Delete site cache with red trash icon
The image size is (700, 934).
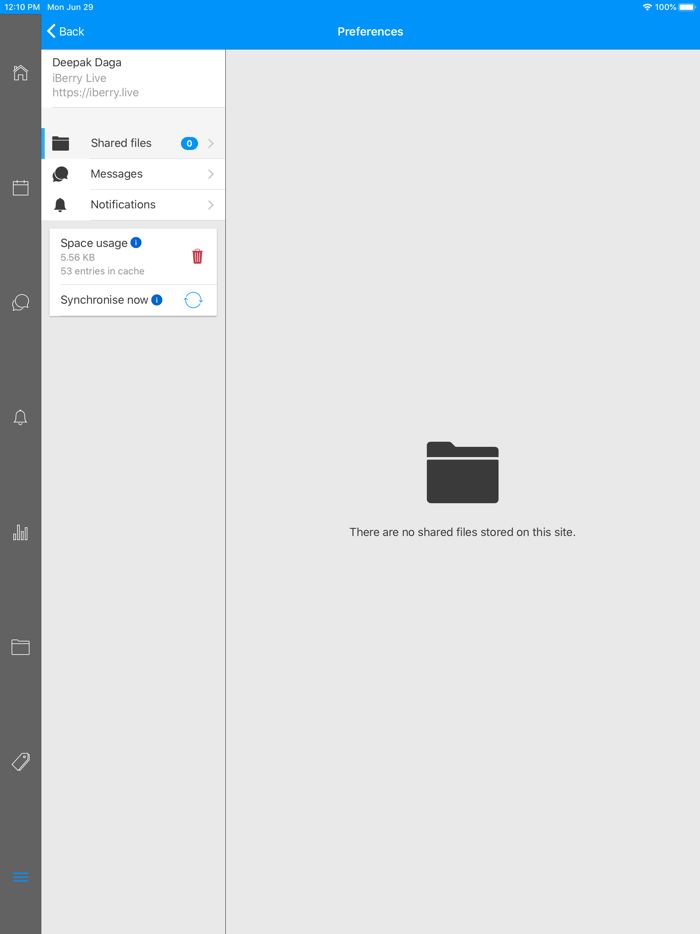197,256
